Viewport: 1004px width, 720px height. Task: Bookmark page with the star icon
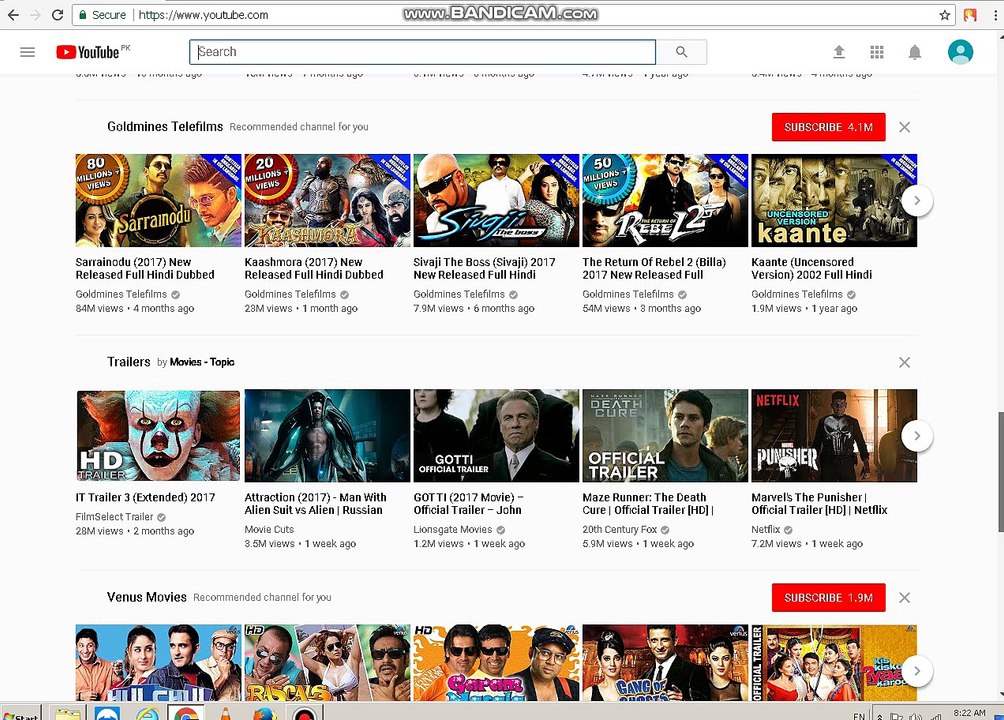tap(944, 15)
